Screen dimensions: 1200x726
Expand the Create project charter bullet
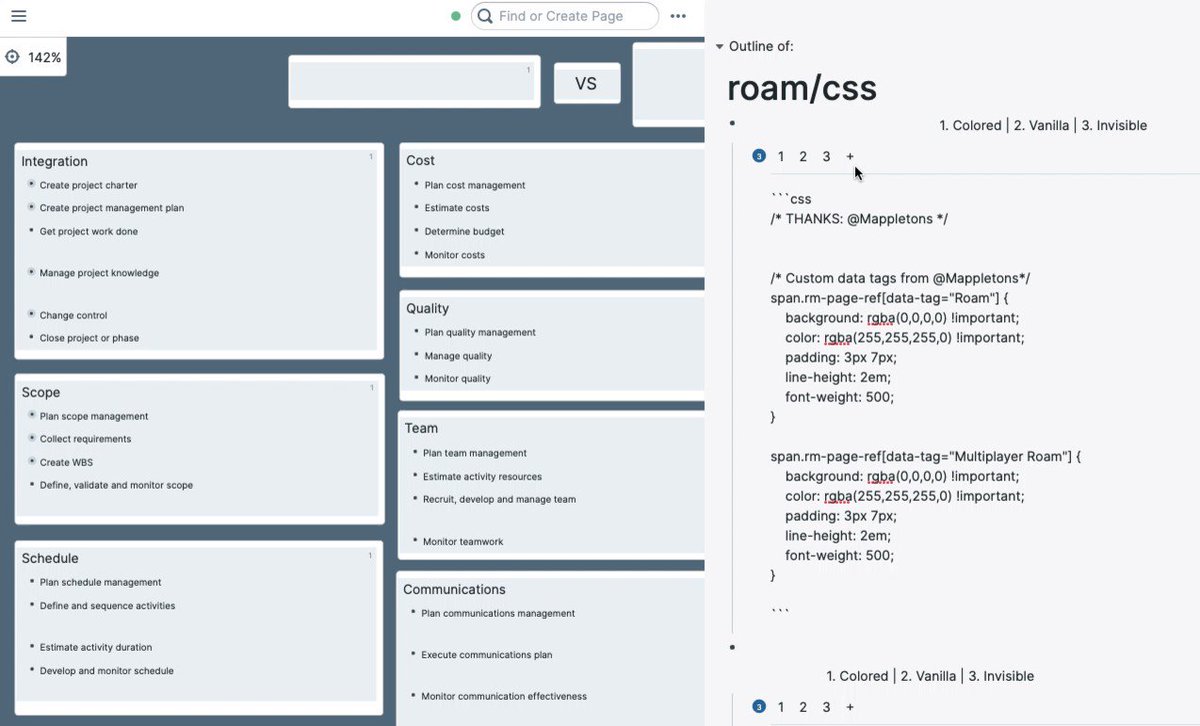(x=31, y=184)
